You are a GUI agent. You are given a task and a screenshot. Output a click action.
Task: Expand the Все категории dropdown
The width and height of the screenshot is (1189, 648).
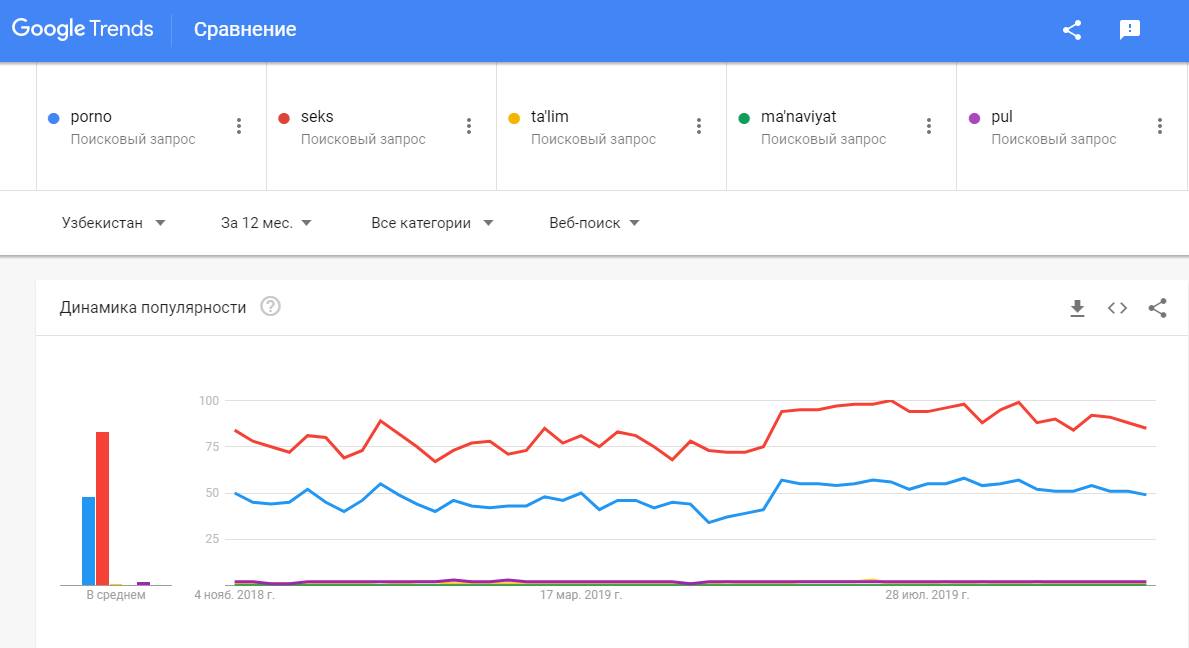tap(432, 223)
